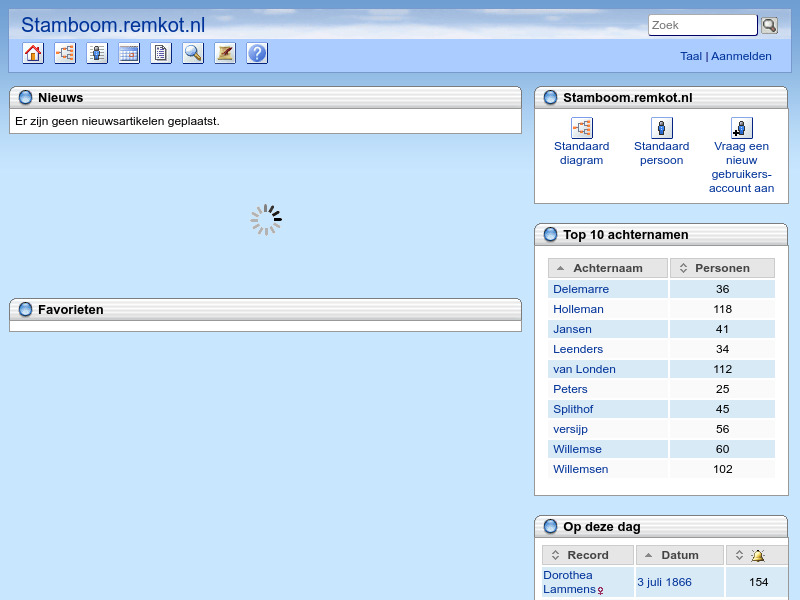This screenshot has width=800, height=600.
Task: Open the Taal menu
Action: (x=691, y=56)
